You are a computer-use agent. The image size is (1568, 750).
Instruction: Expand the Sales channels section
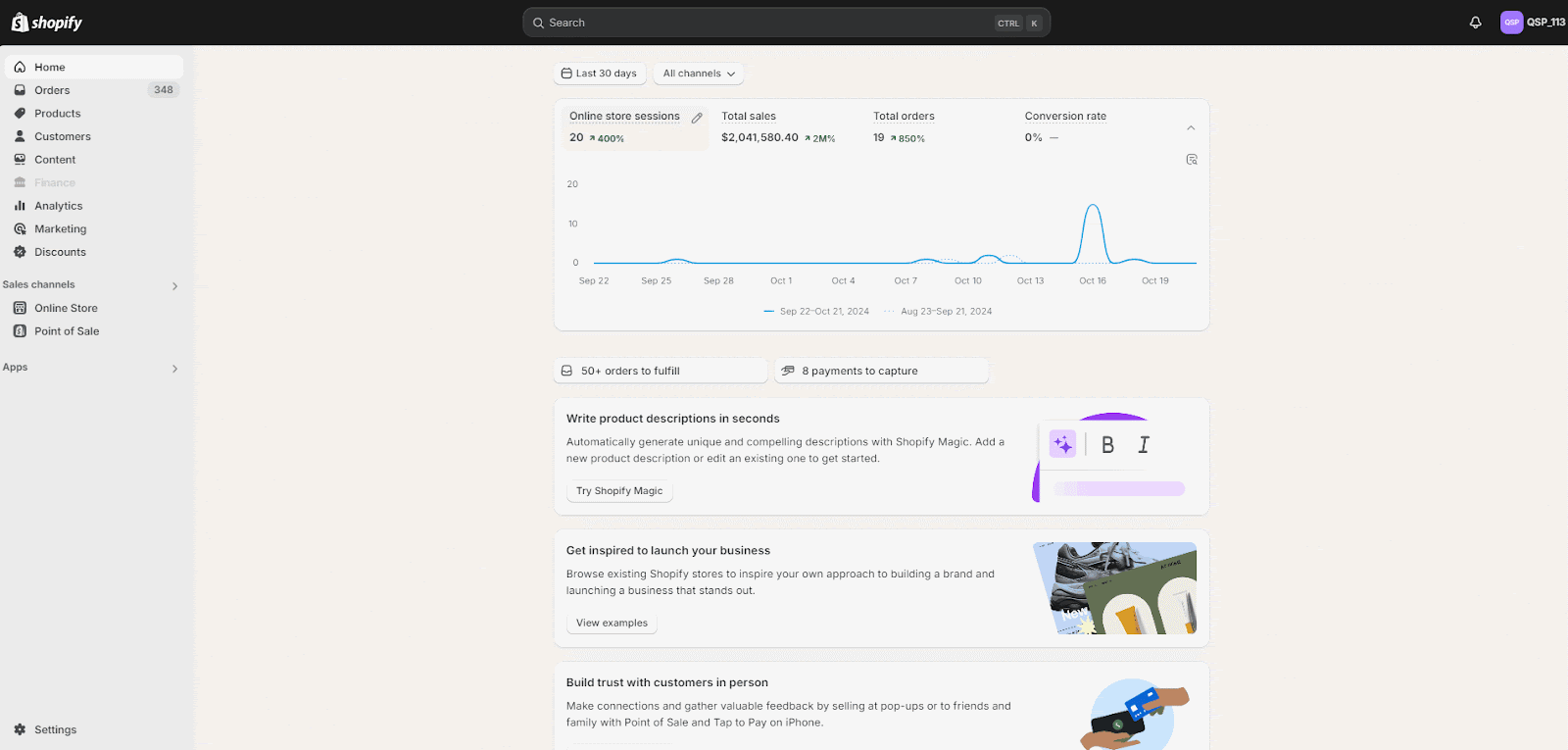(x=174, y=286)
